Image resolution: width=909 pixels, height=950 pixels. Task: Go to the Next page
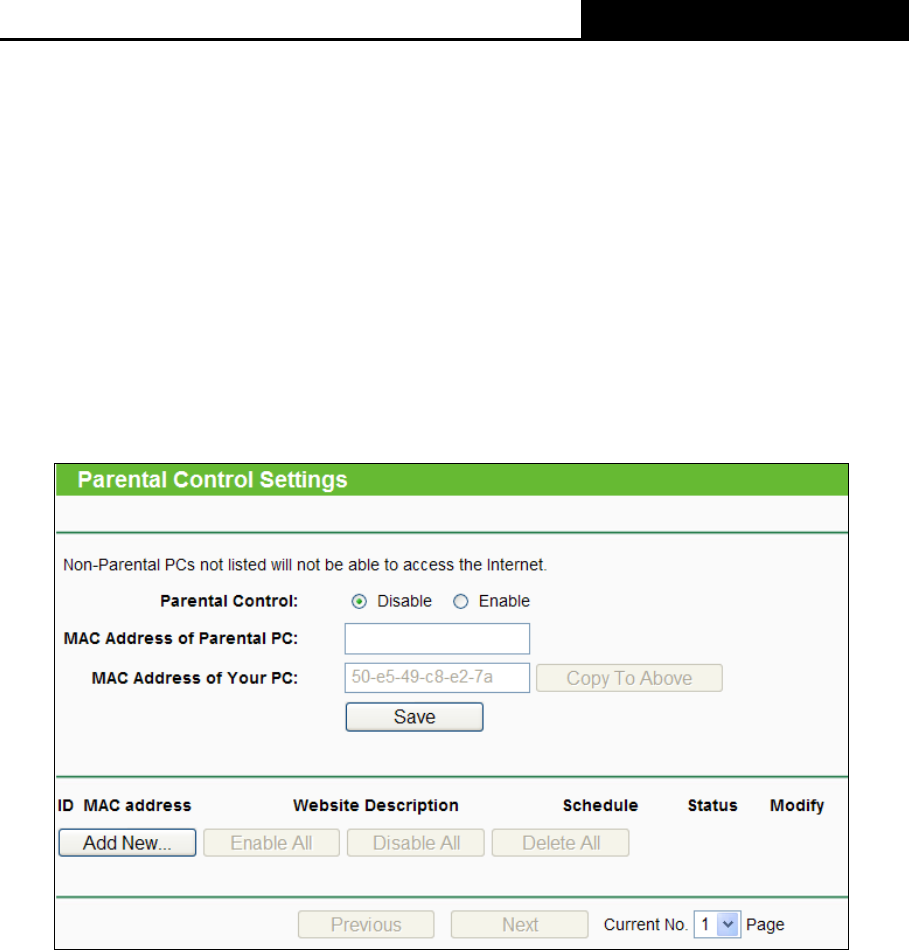[519, 925]
